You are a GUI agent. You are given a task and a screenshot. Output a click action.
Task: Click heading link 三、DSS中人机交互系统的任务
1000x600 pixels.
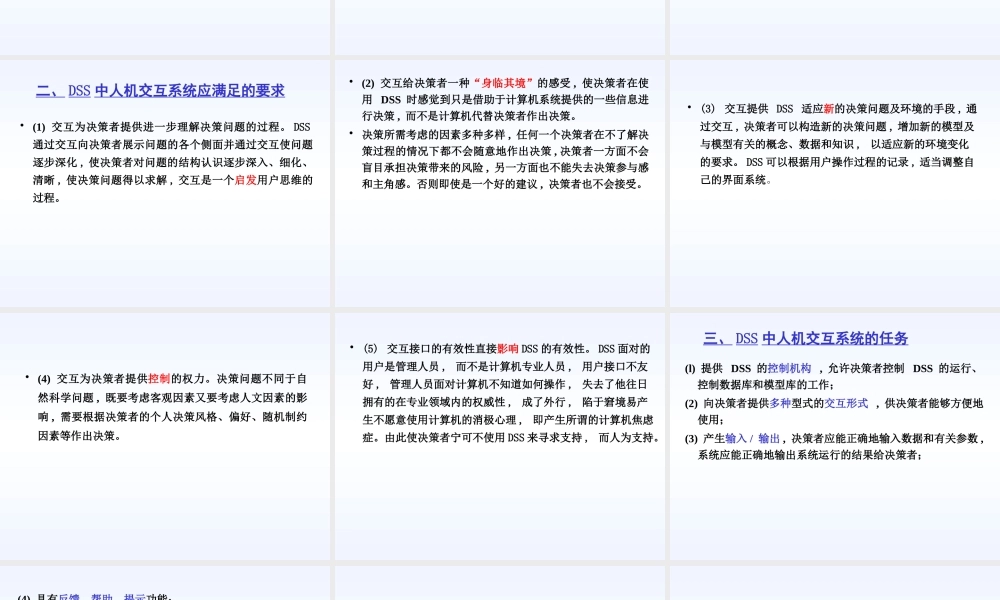(805, 339)
